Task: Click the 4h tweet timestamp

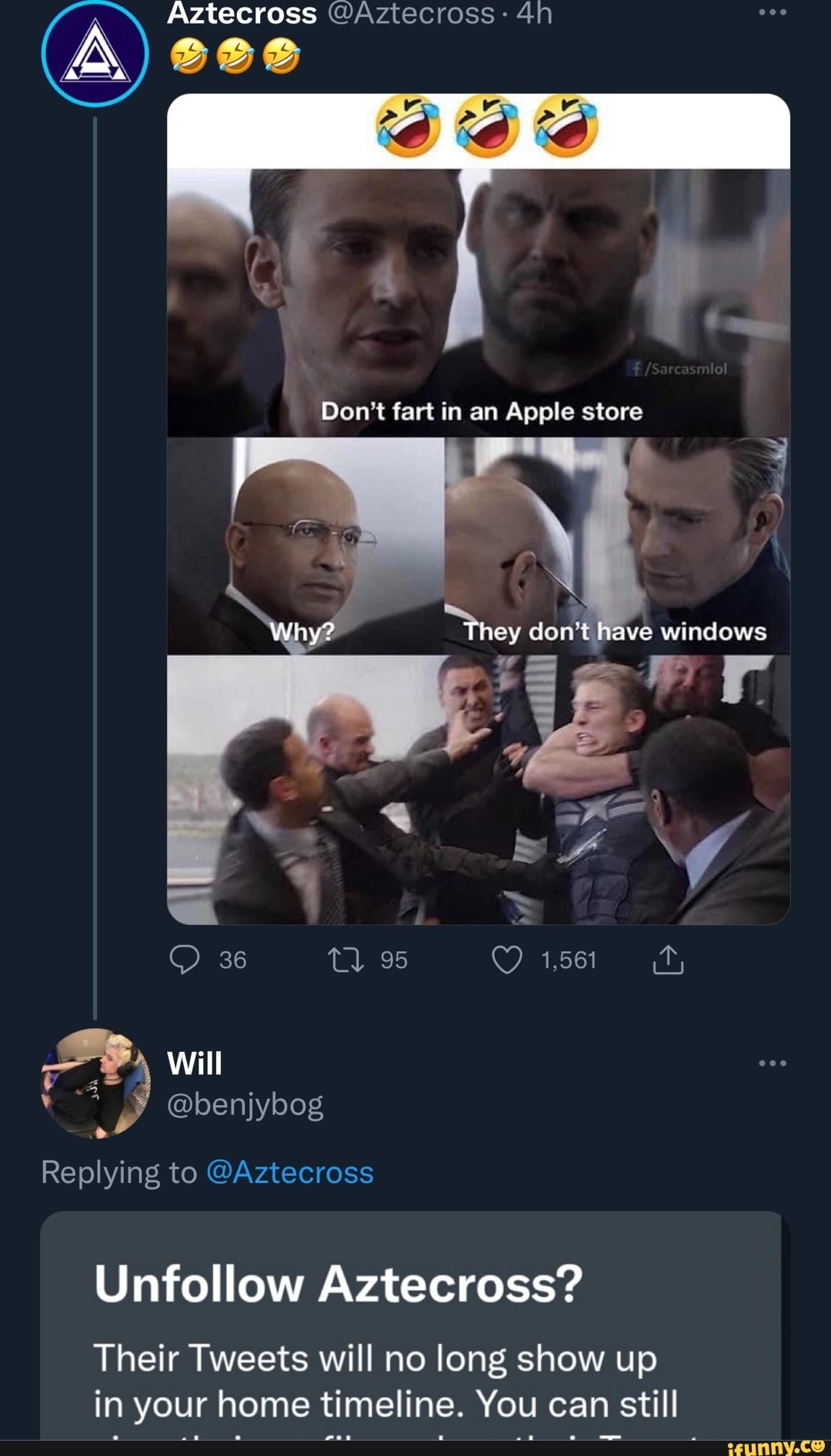Action: (534, 13)
